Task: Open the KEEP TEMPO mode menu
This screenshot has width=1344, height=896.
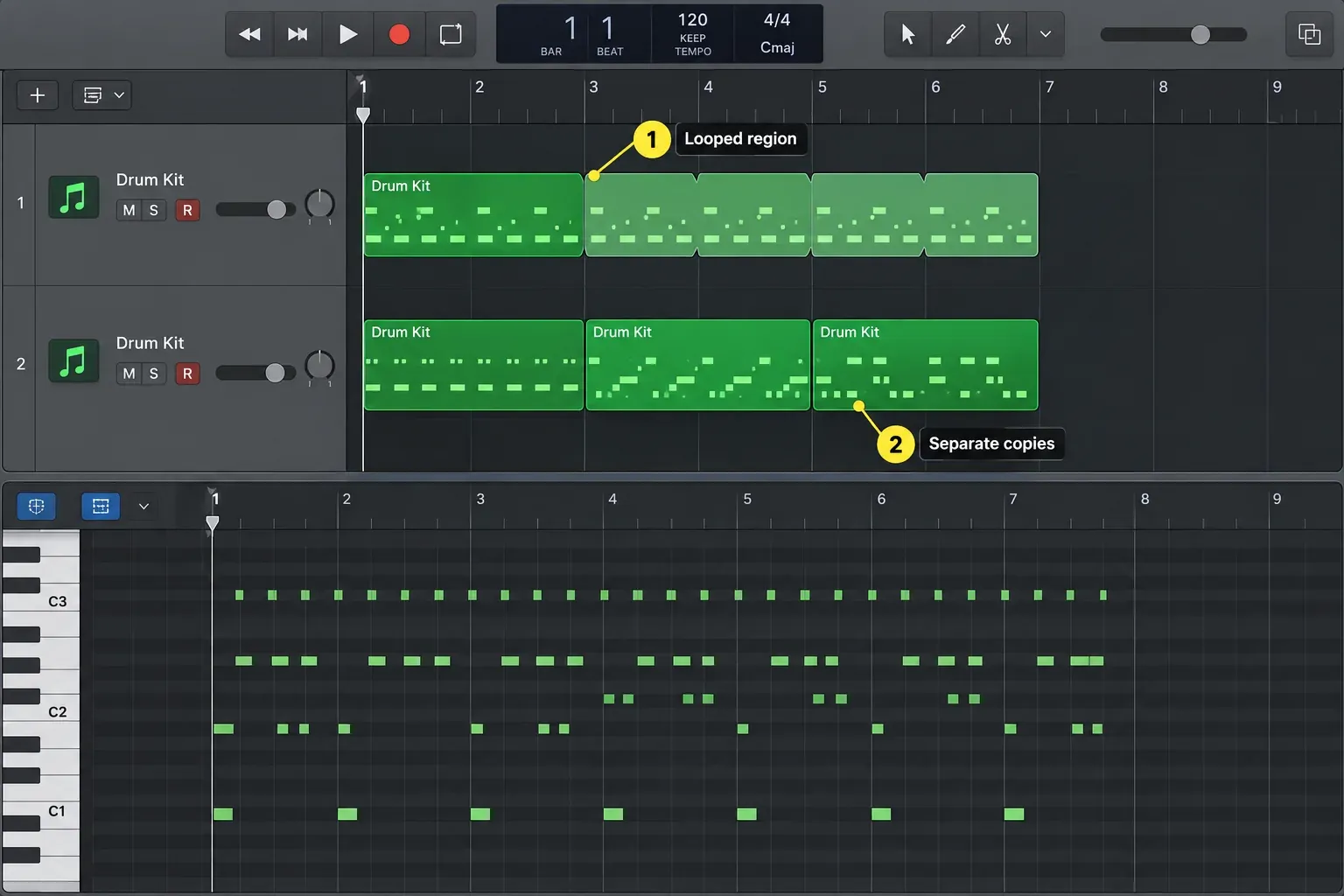Action: (693, 45)
